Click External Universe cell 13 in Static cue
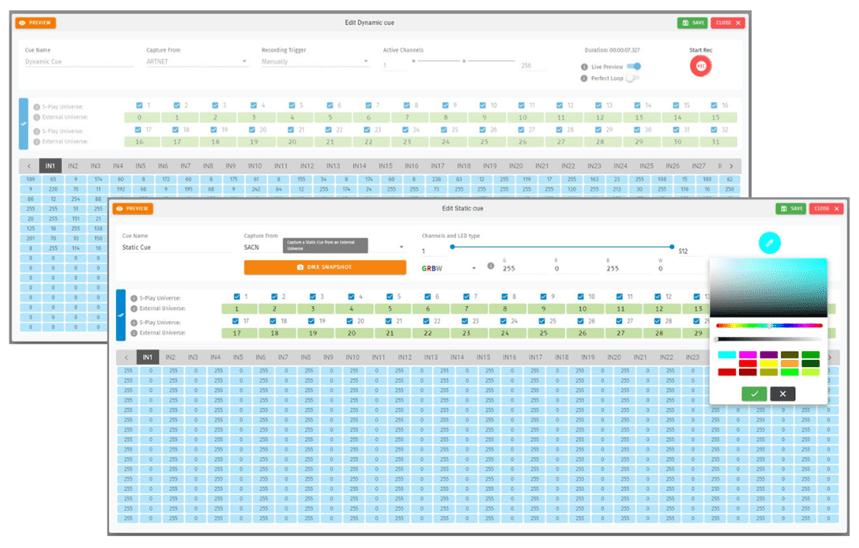The height and width of the screenshot is (548, 859). click(697, 309)
